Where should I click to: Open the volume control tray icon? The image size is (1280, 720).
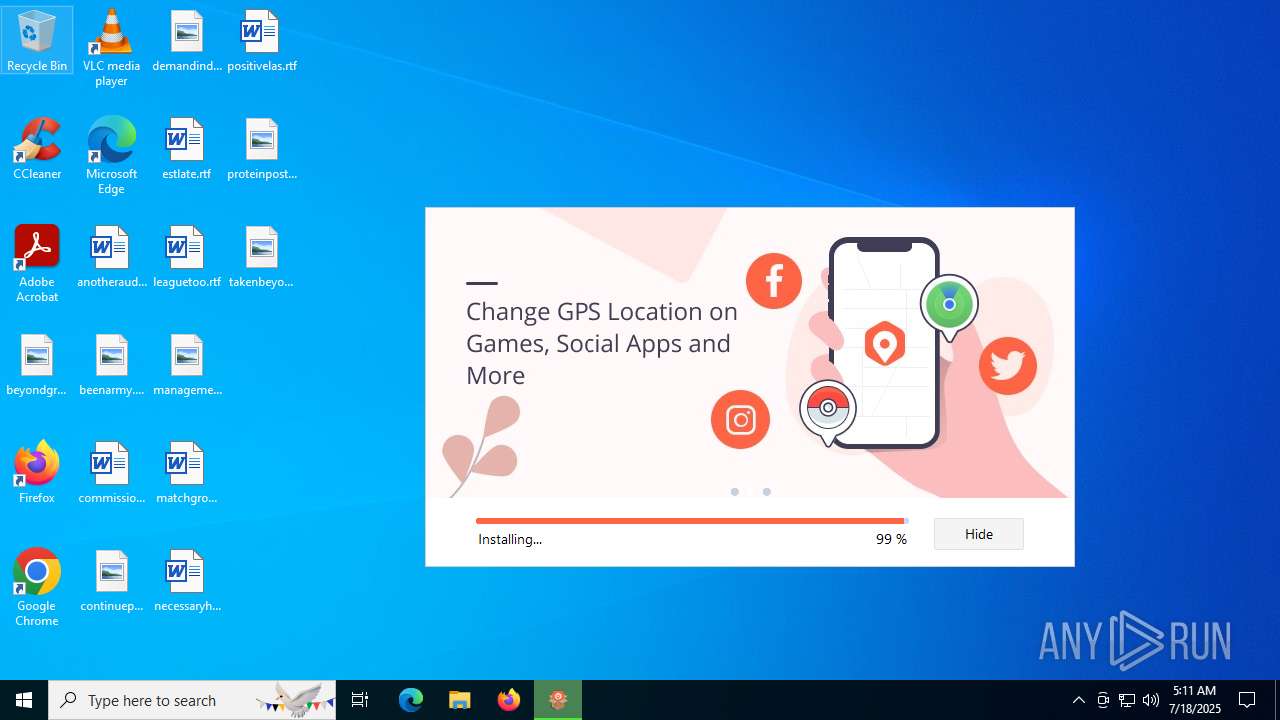click(1150, 700)
